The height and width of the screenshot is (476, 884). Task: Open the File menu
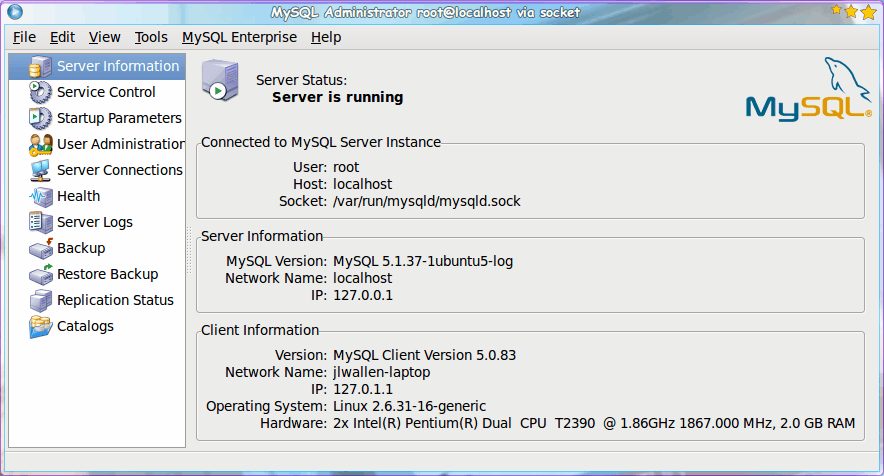coord(24,37)
